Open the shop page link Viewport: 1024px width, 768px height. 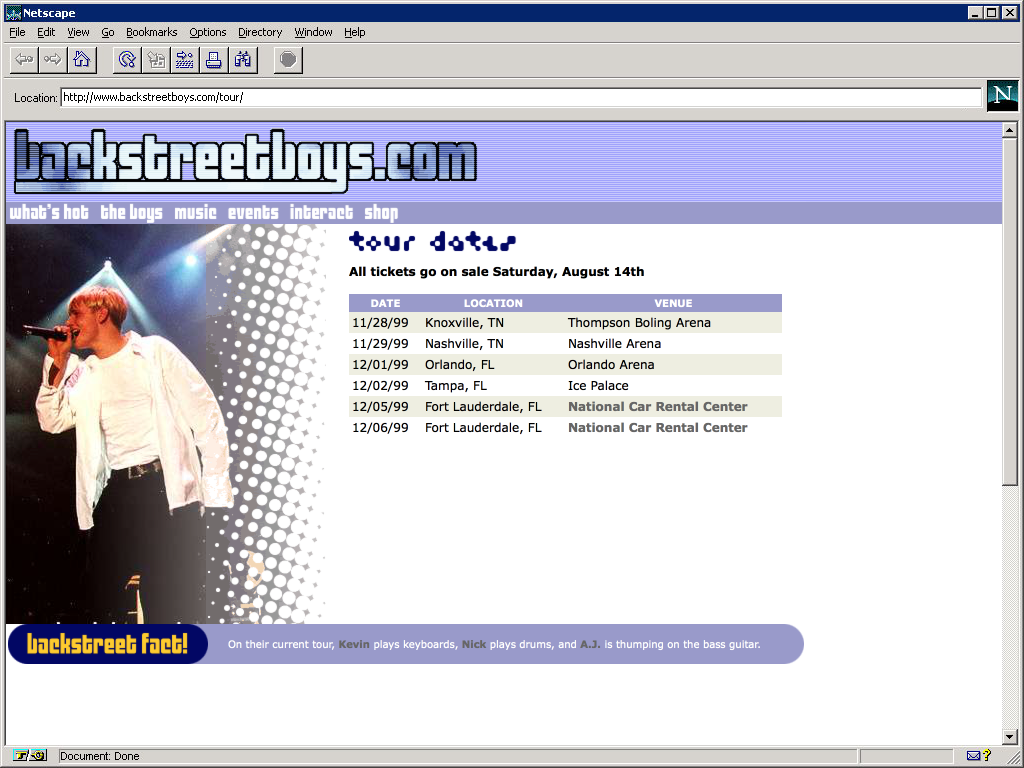point(381,212)
